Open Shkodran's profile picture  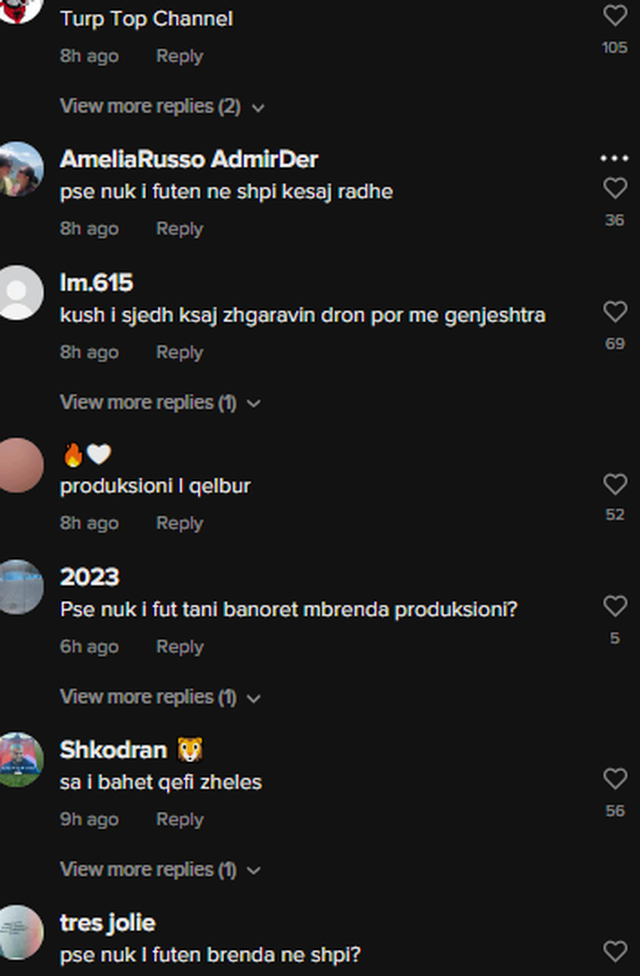20,759
